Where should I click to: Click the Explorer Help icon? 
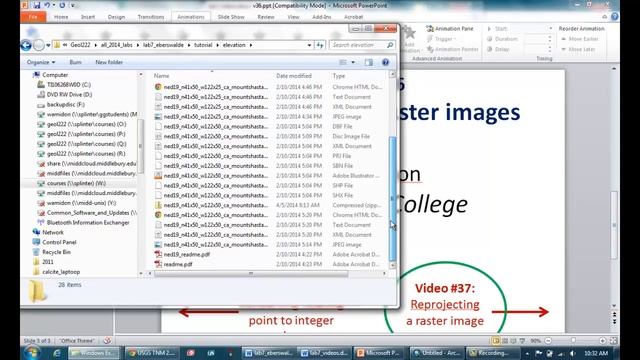pos(385,62)
